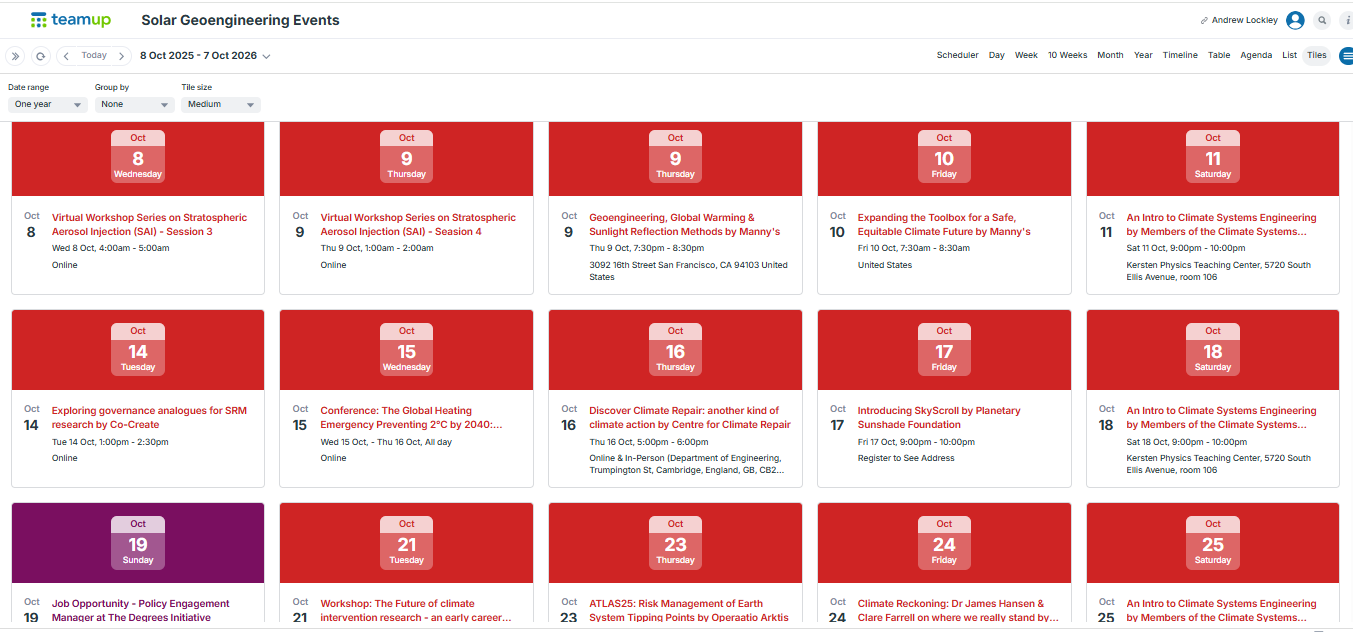Viewport: 1353px width, 632px height.
Task: Go to previous date range arrow
Action: pos(65,56)
